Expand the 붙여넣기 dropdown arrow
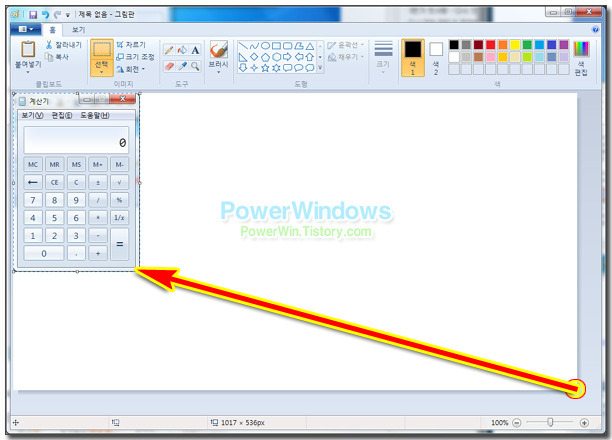This screenshot has width=612, height=440. click(x=28, y=72)
